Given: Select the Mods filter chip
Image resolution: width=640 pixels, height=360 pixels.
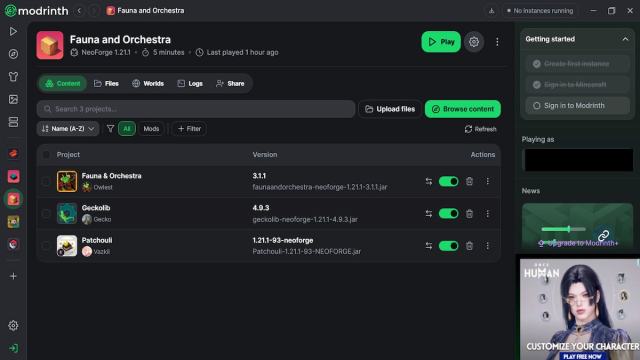Looking at the screenshot, I should [x=151, y=129].
